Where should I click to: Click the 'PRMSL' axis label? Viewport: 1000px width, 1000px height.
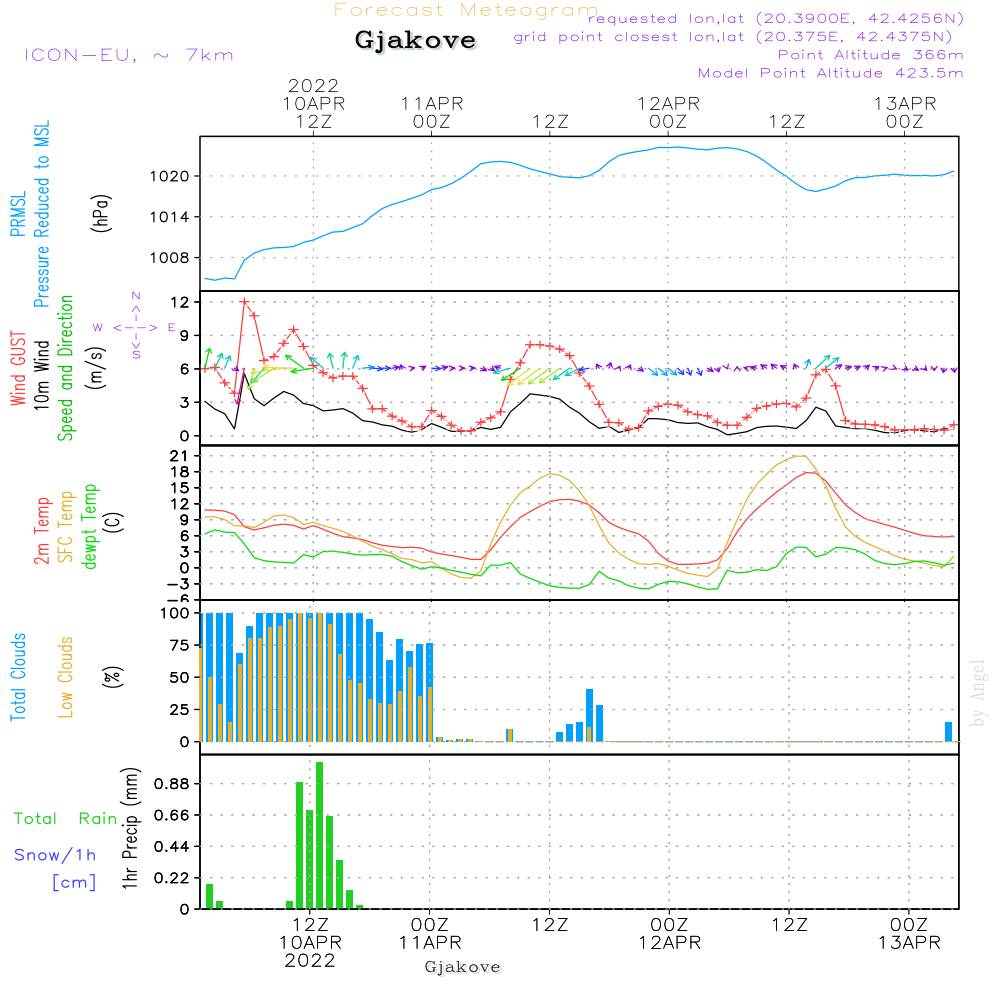coord(18,214)
